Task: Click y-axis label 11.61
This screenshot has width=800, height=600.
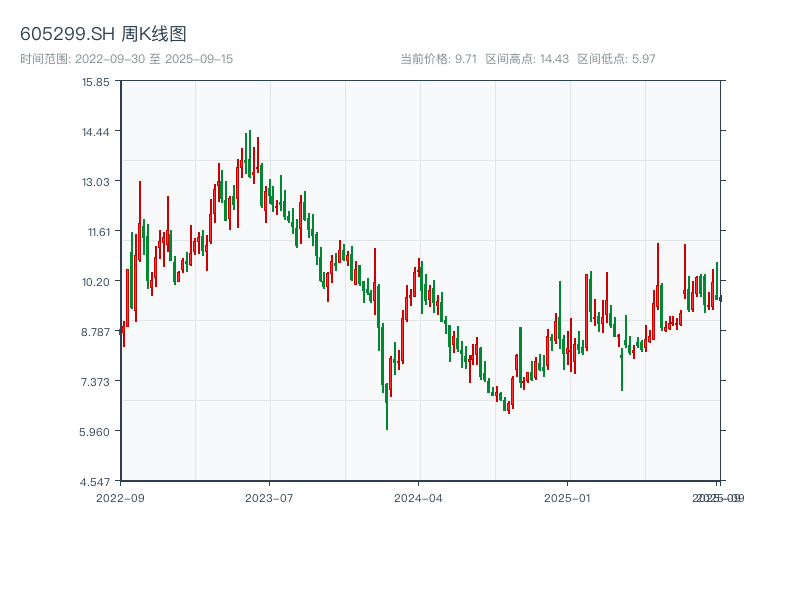Action: [98, 232]
